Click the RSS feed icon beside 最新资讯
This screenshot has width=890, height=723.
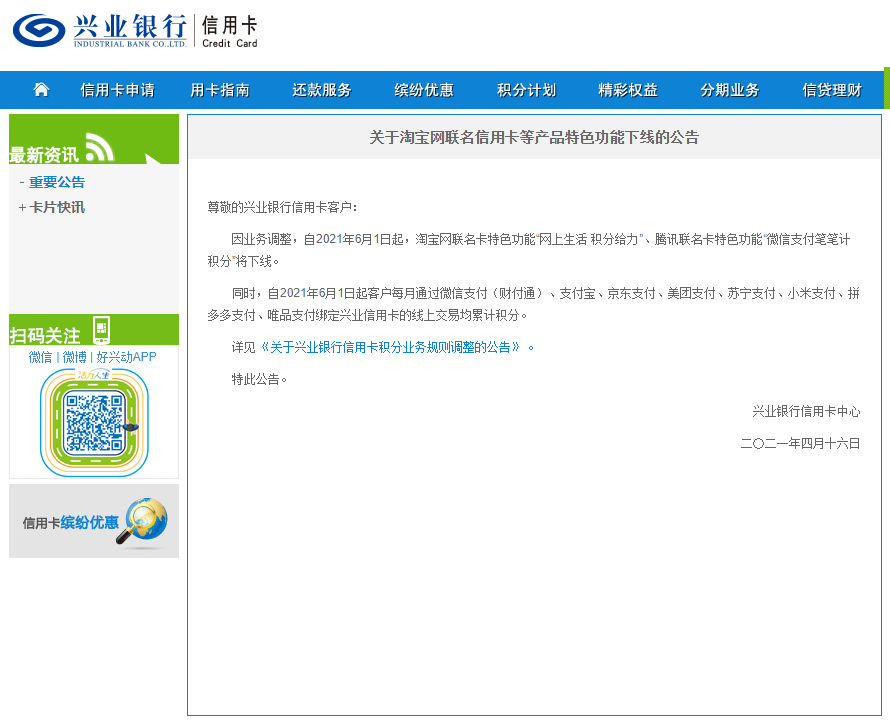[x=99, y=148]
